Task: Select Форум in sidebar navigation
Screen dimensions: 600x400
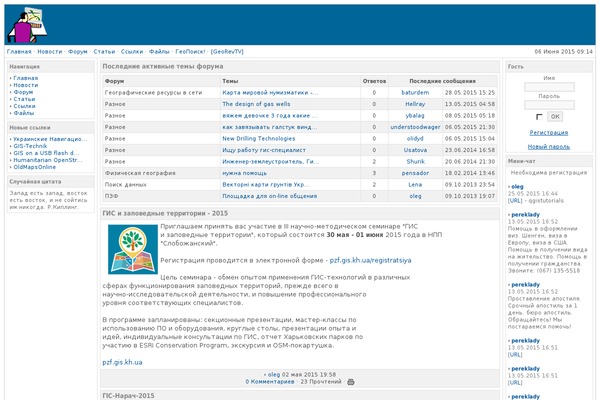Action: (x=23, y=92)
